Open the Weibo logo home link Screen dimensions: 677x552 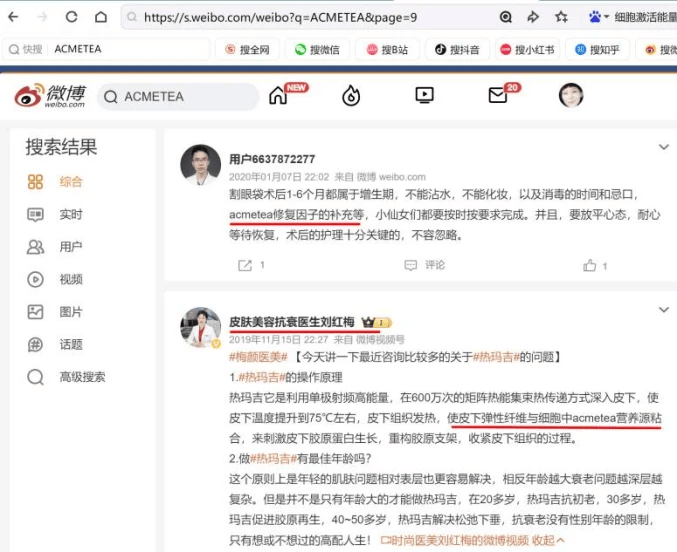pos(50,95)
